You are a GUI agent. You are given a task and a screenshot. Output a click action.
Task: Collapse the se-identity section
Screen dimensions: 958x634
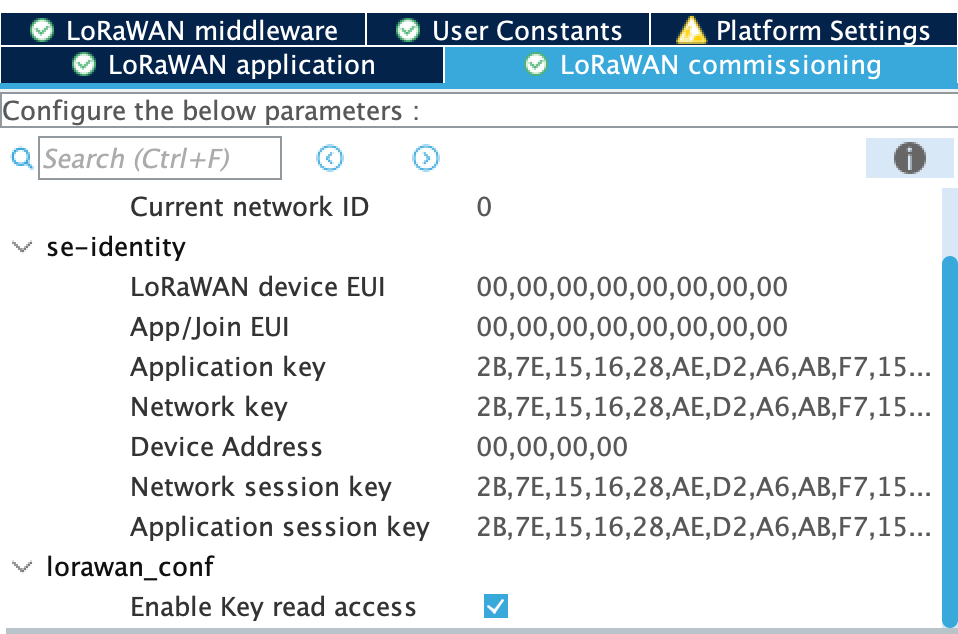point(21,247)
